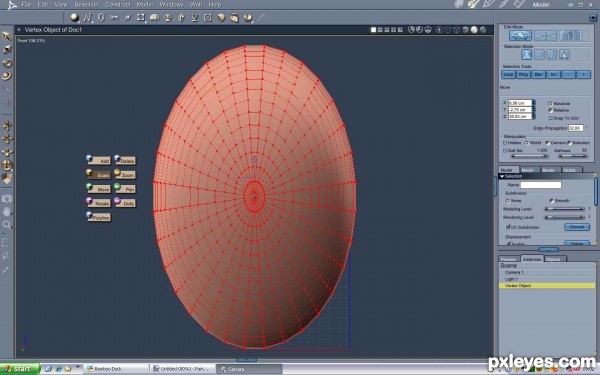Viewport: 600px width, 375px height.
Task: Select the magnifier zoom tool in left toolbar
Action: [7, 225]
